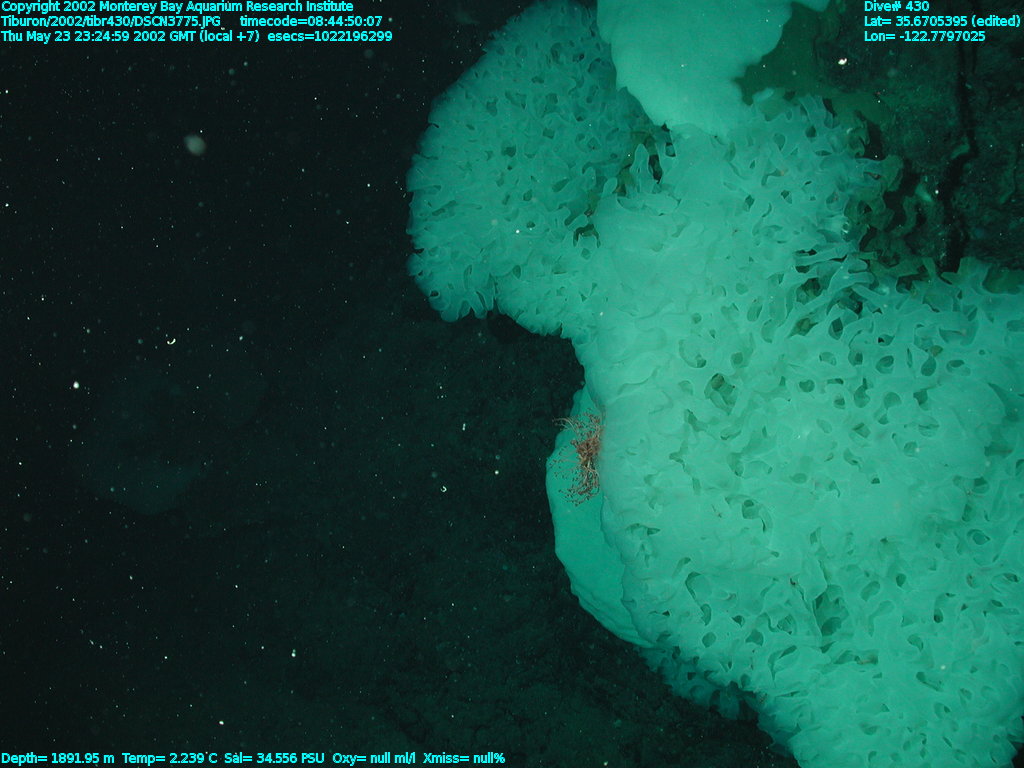
Task: Select the 'Xmiss= null%' reading
Action: (x=464, y=758)
